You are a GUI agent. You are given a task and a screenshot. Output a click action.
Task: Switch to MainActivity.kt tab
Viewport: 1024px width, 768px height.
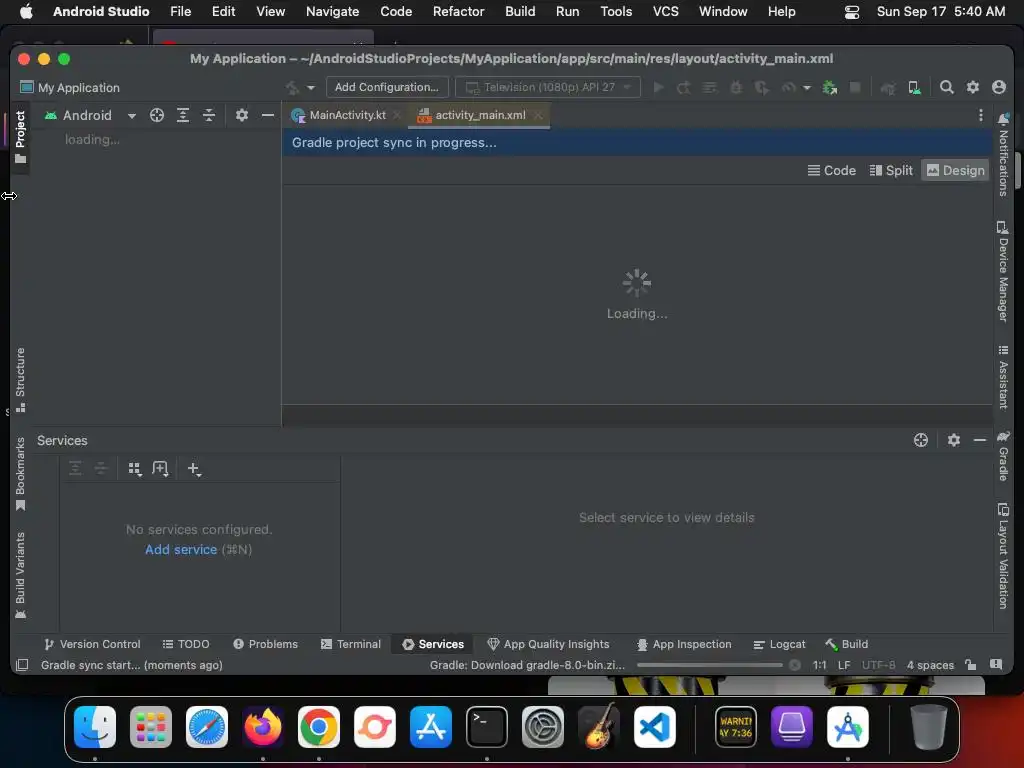click(x=347, y=116)
